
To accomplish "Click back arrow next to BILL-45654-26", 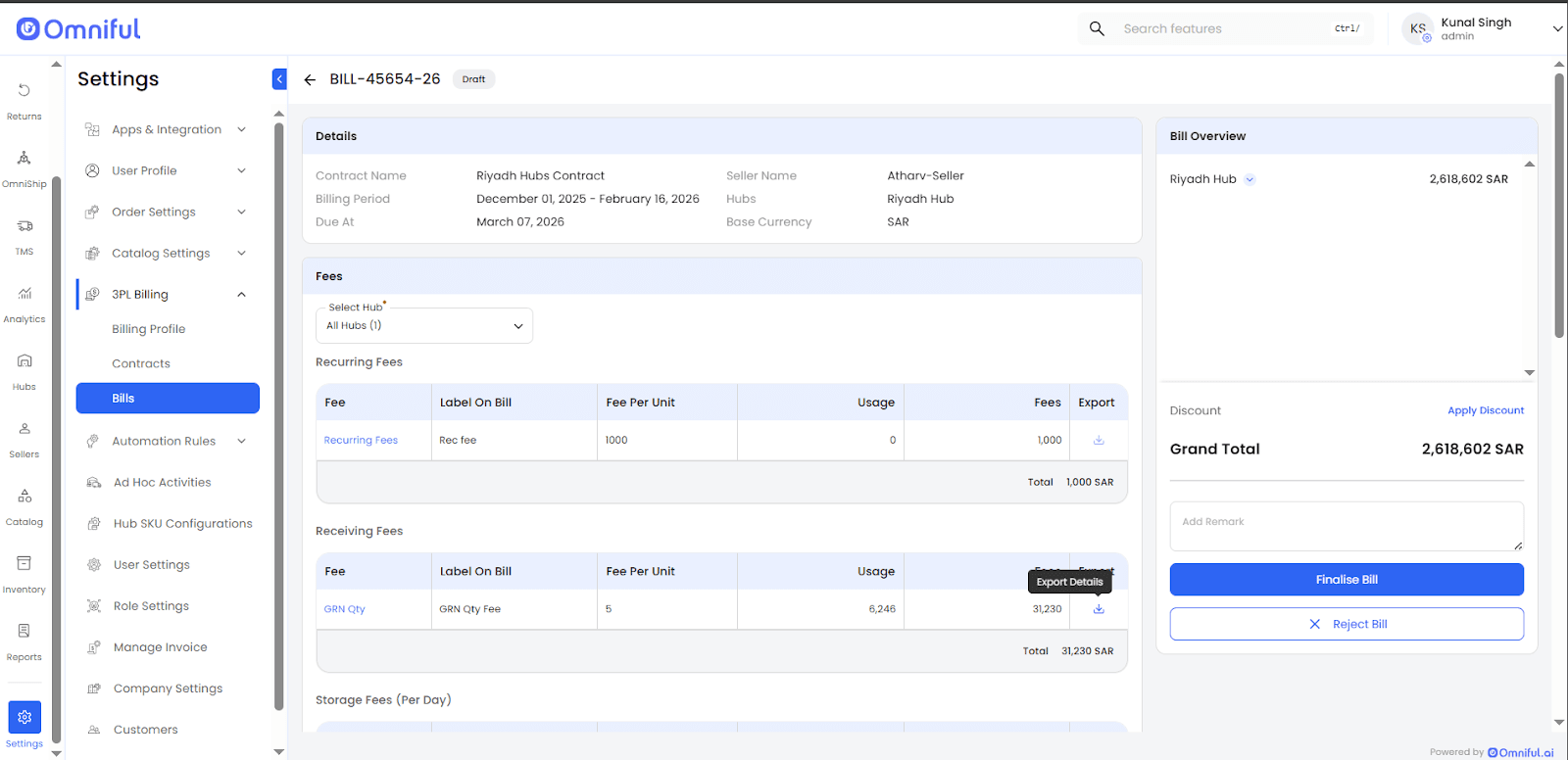I will point(310,79).
